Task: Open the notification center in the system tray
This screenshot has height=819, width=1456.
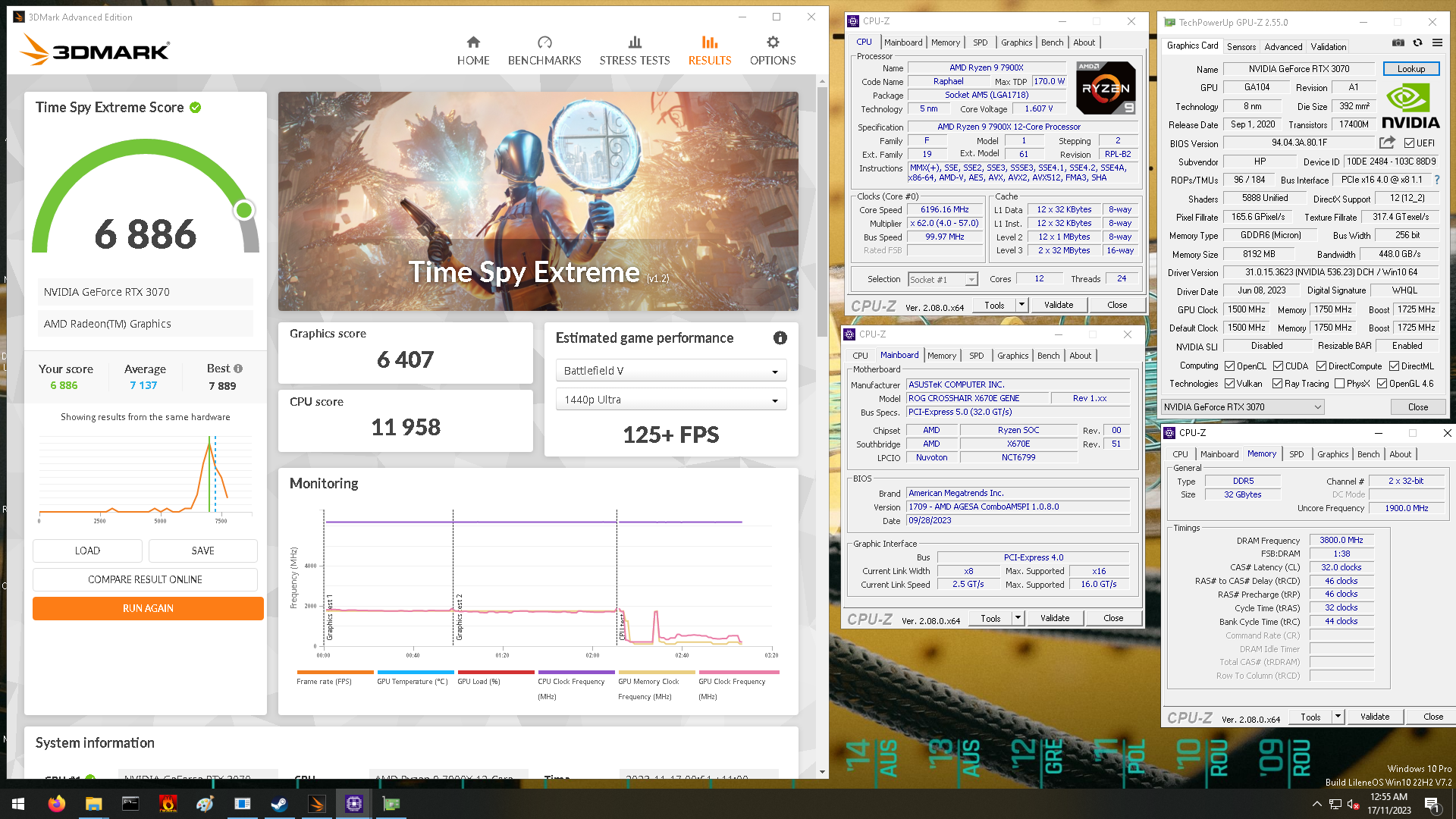Action: click(1432, 804)
